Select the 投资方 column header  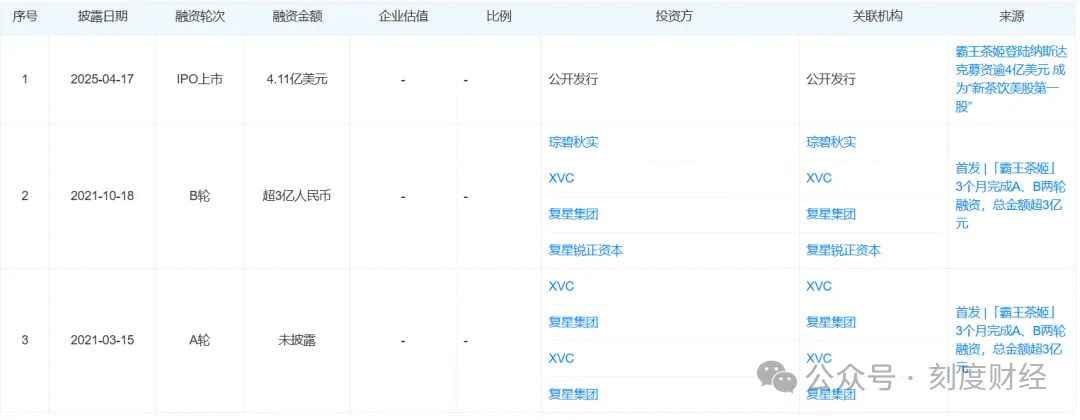[x=674, y=17]
